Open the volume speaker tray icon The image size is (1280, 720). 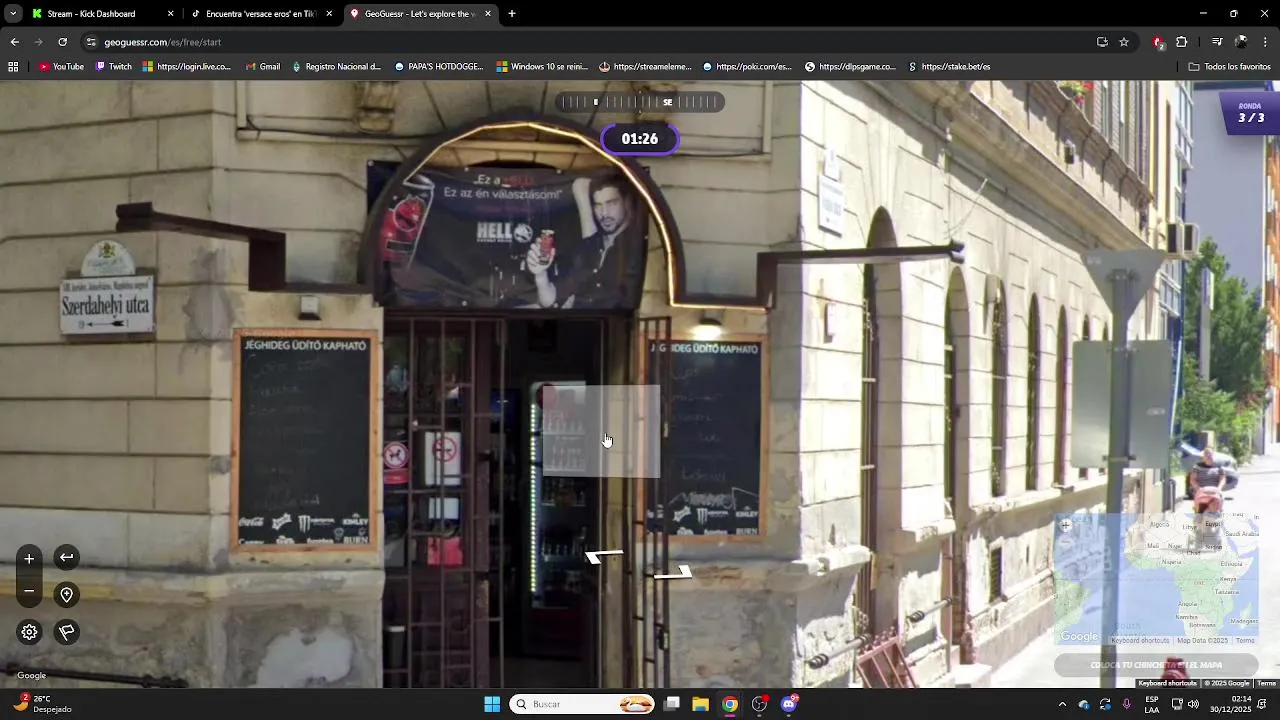click(x=1193, y=704)
